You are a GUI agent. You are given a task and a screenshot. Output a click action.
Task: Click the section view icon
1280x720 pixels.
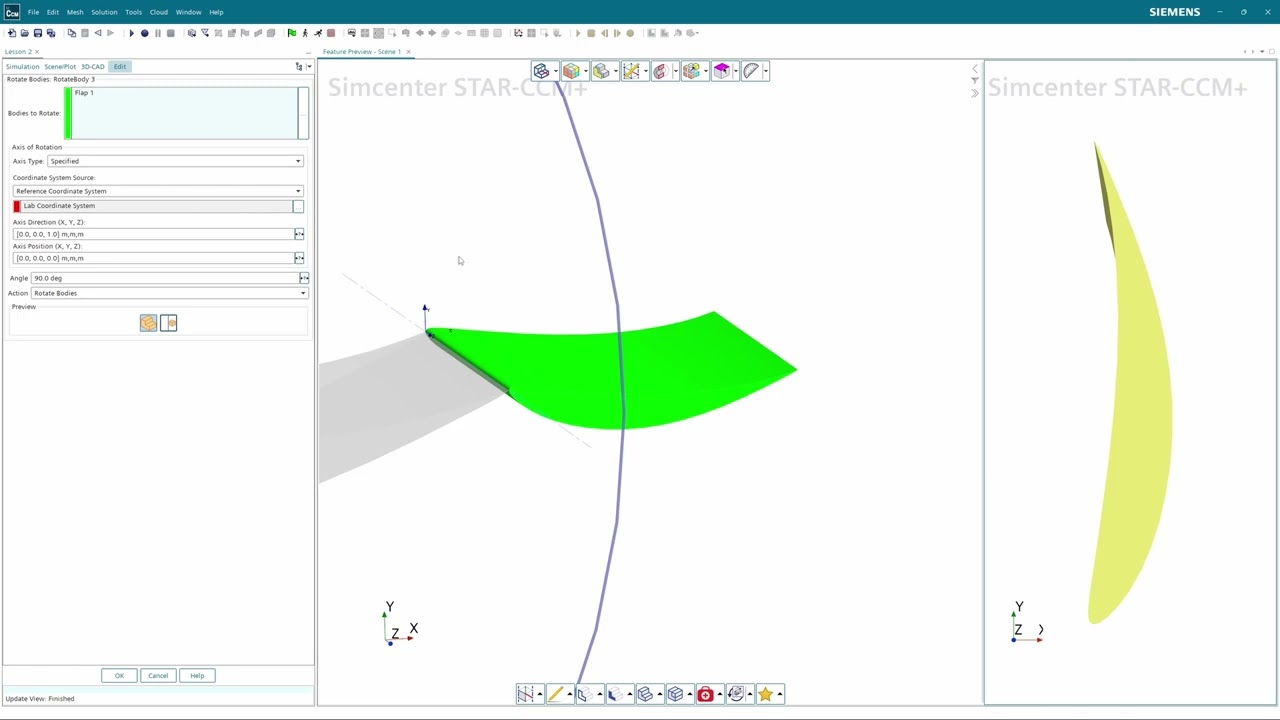(x=661, y=71)
